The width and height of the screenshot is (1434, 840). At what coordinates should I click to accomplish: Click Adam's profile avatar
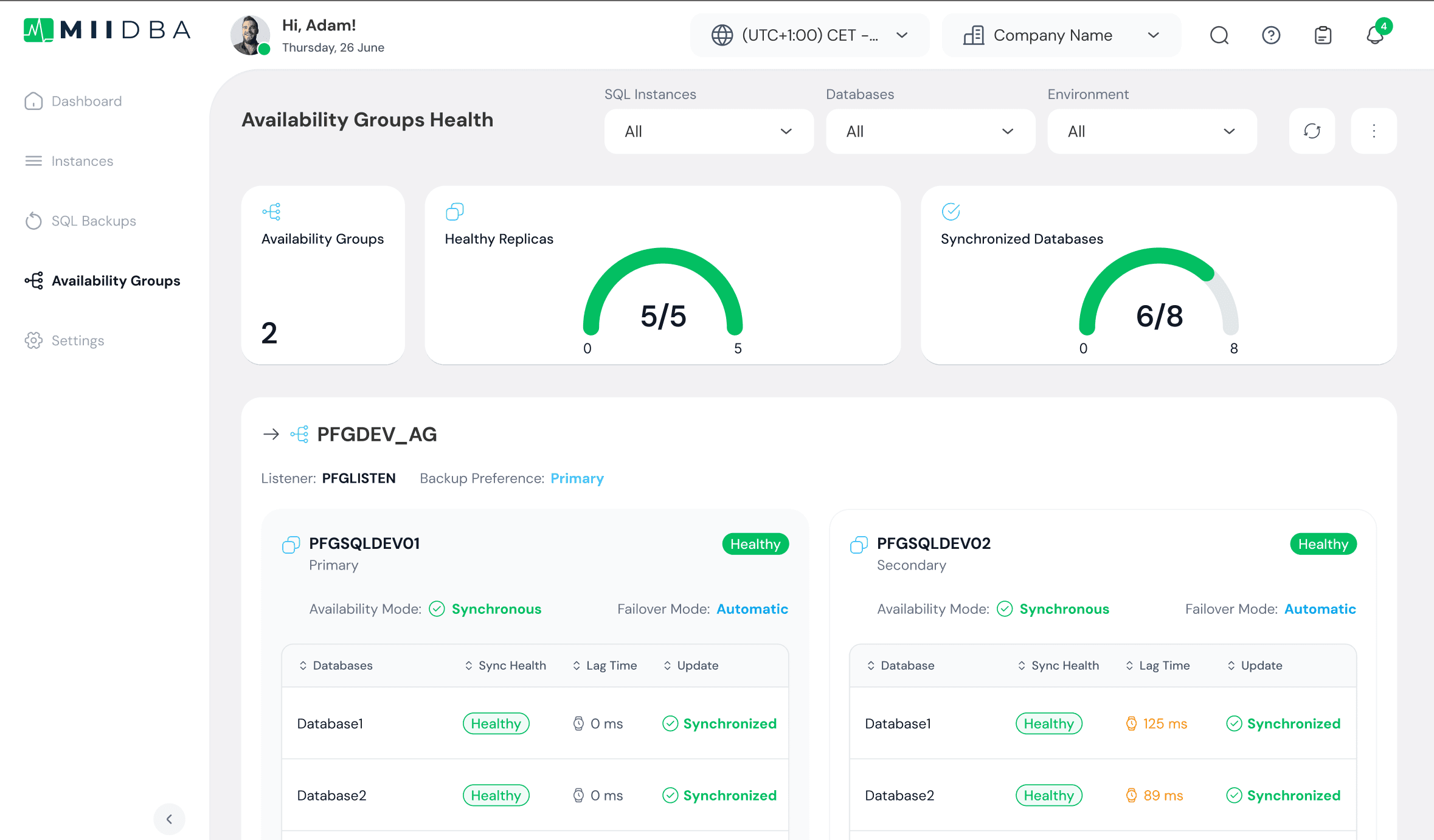coord(250,35)
